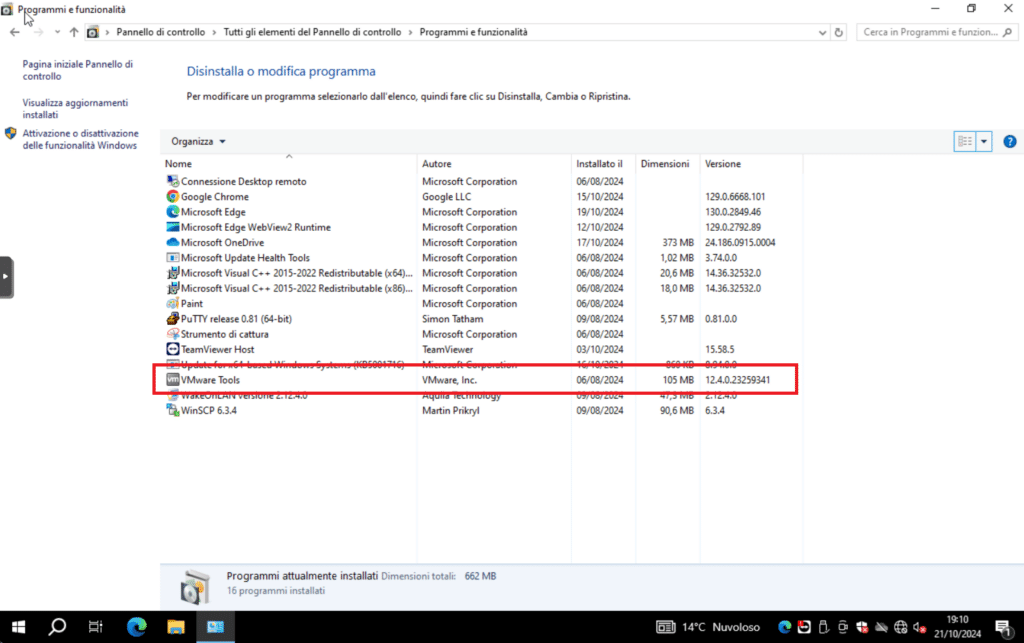Click the PuTTY release 0.81 icon

(x=172, y=319)
